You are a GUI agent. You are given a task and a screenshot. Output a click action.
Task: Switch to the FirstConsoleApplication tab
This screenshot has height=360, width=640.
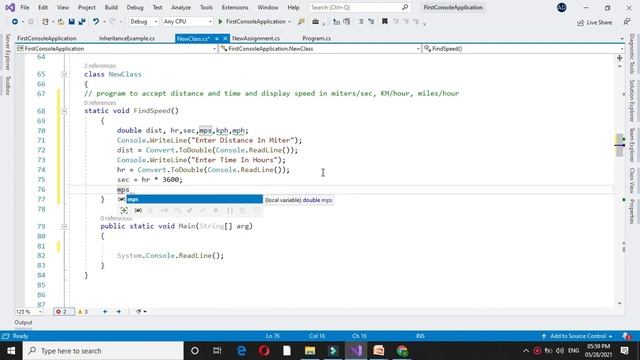click(x=47, y=38)
